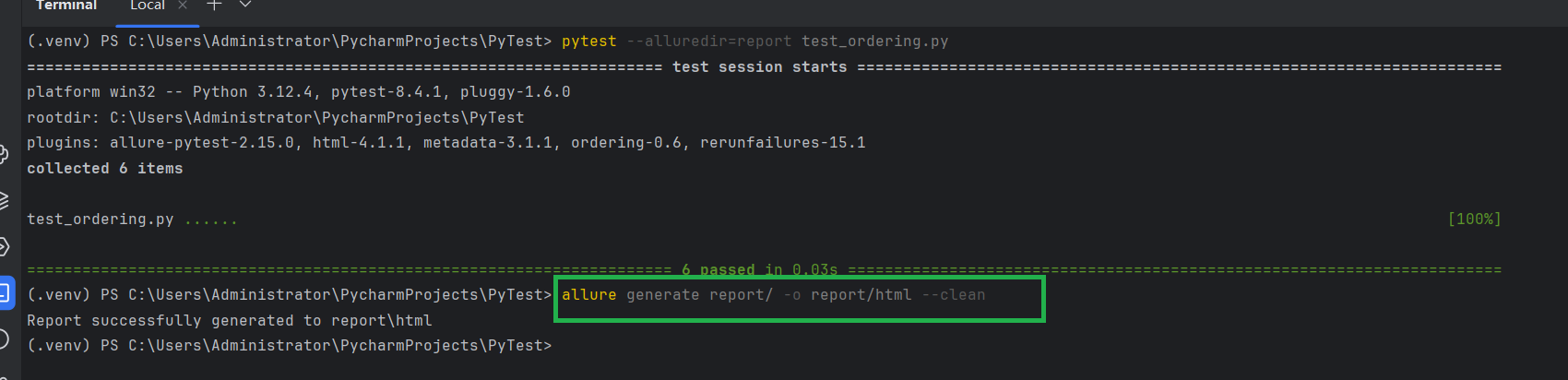Image resolution: width=1568 pixels, height=380 pixels.
Task: Click the [100%] progress indicator
Action: tap(1474, 220)
